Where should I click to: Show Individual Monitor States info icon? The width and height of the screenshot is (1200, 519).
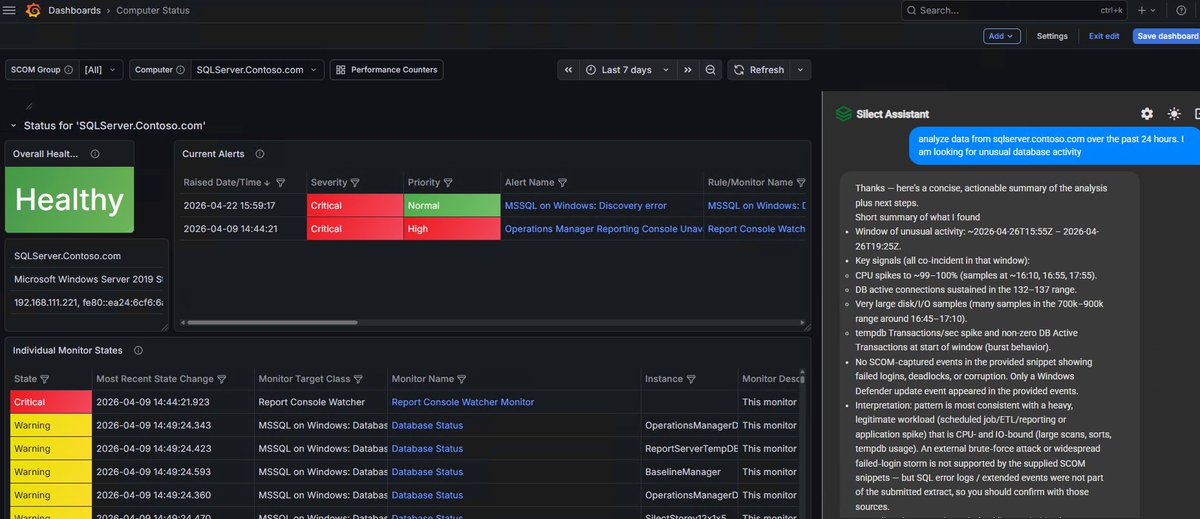(138, 350)
